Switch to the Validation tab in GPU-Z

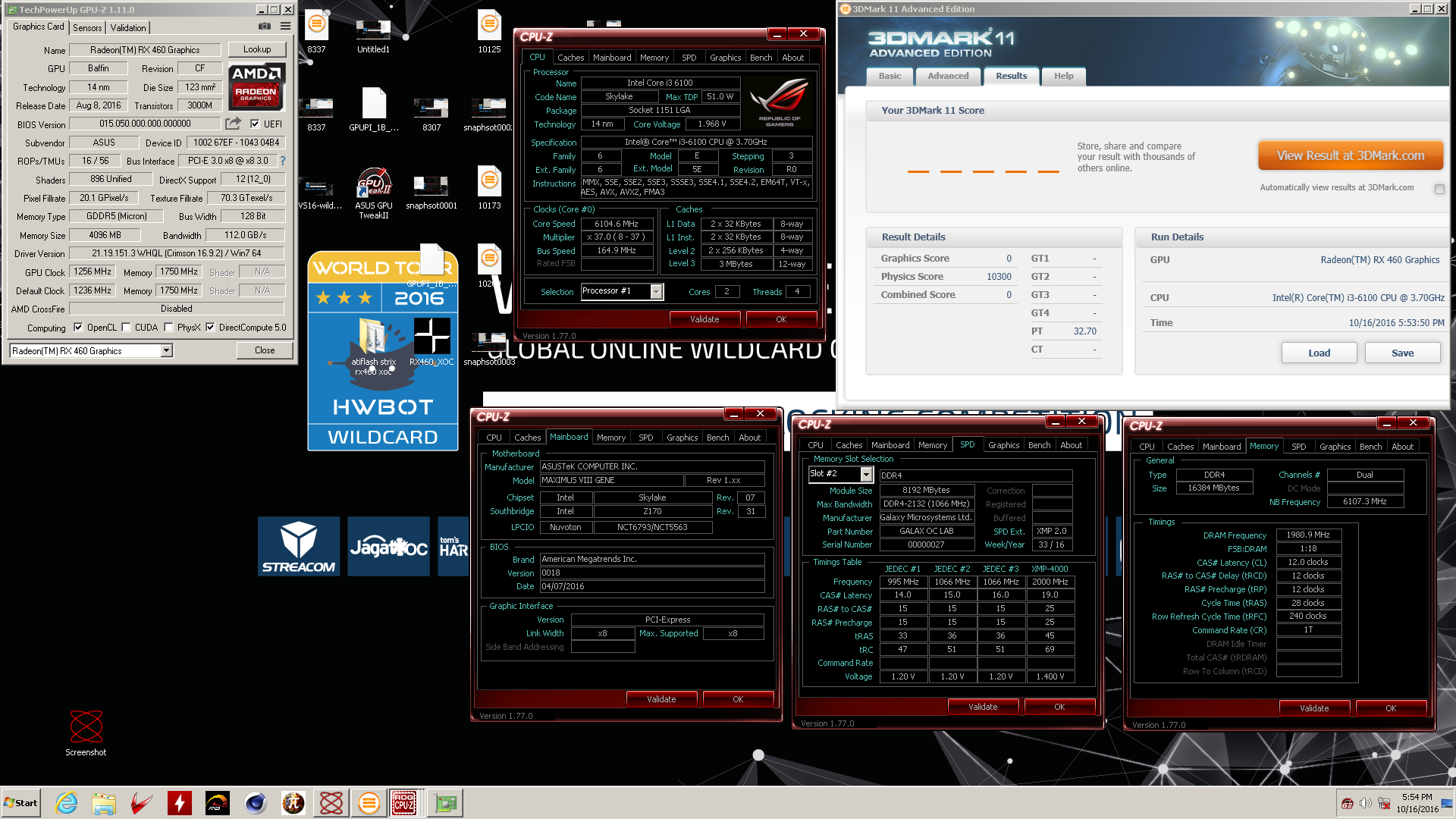(x=128, y=27)
